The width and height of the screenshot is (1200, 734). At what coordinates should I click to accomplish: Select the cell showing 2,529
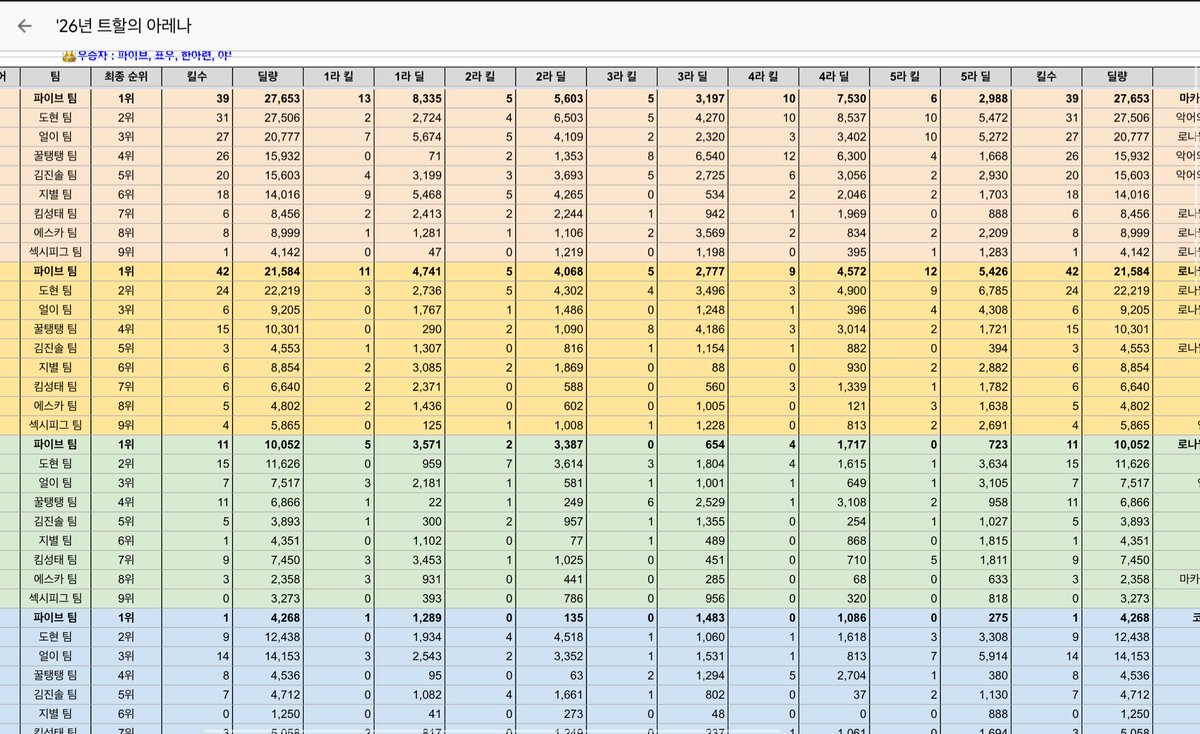tap(693, 502)
